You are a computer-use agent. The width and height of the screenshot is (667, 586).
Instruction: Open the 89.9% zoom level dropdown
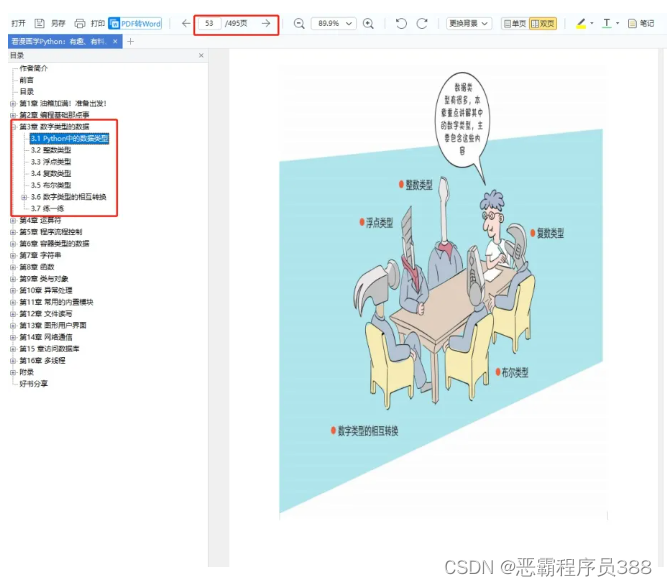tap(334, 23)
